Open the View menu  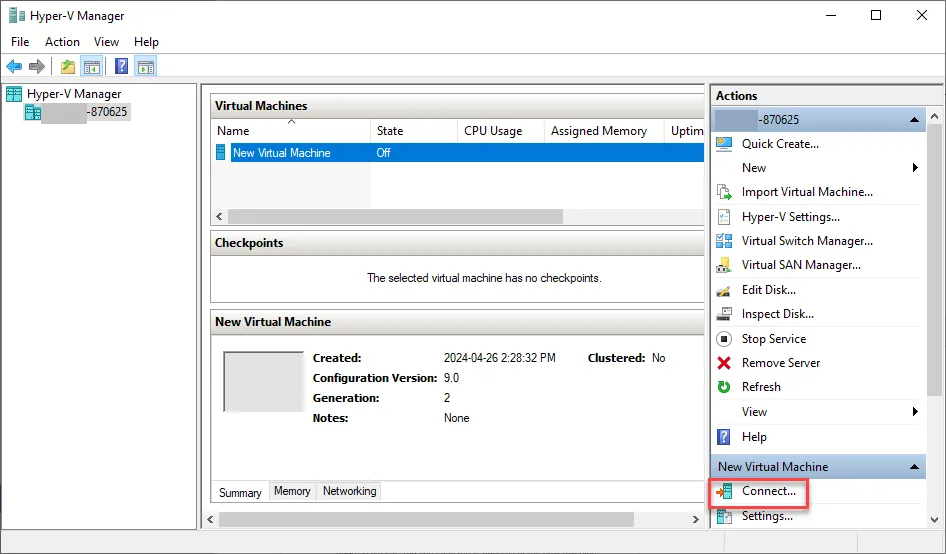pos(106,42)
